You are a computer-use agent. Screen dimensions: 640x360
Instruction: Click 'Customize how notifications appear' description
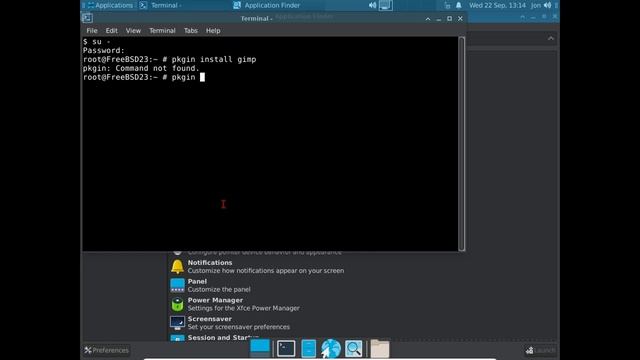[266, 271]
